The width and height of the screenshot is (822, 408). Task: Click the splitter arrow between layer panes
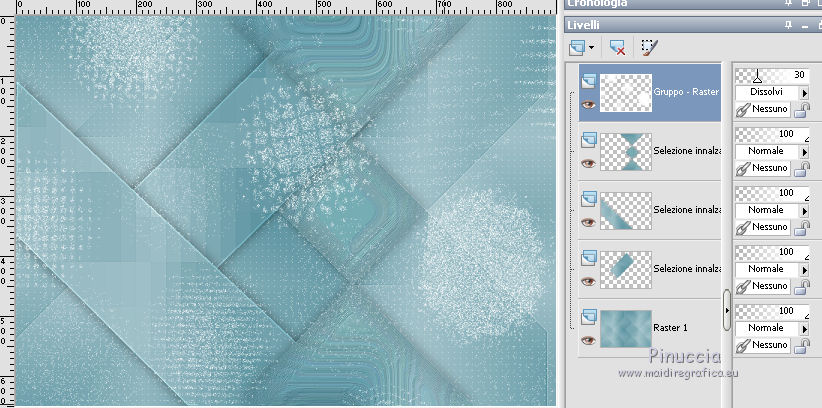(727, 310)
